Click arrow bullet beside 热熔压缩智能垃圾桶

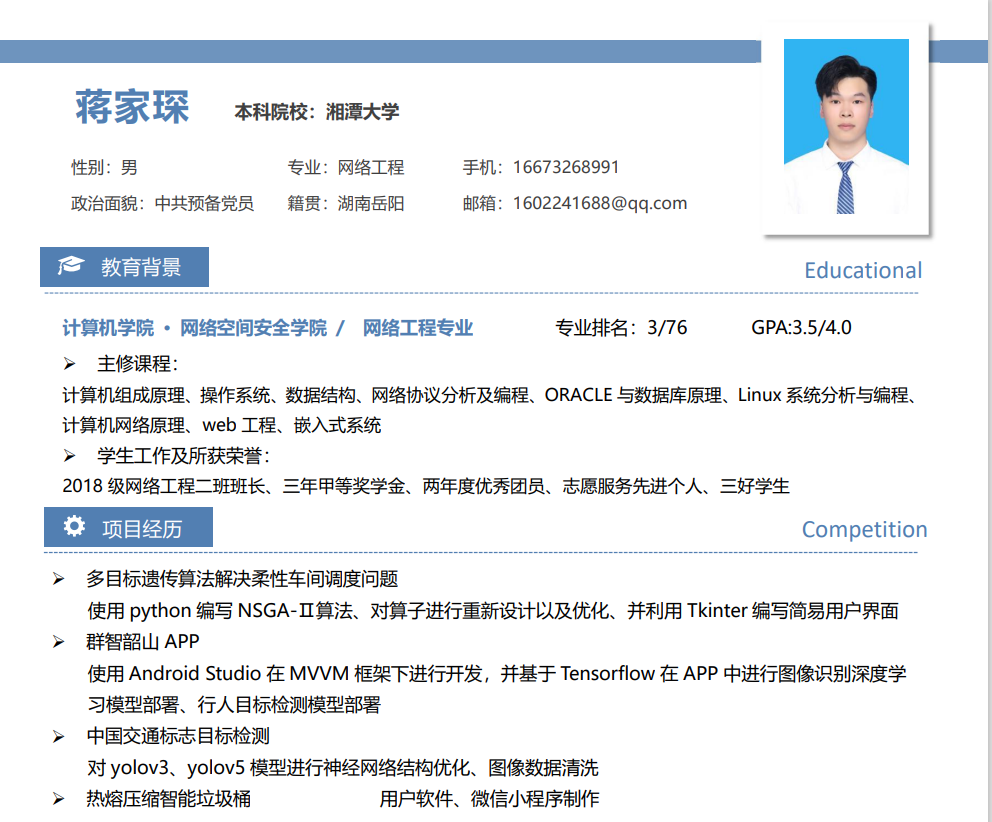click(x=59, y=799)
